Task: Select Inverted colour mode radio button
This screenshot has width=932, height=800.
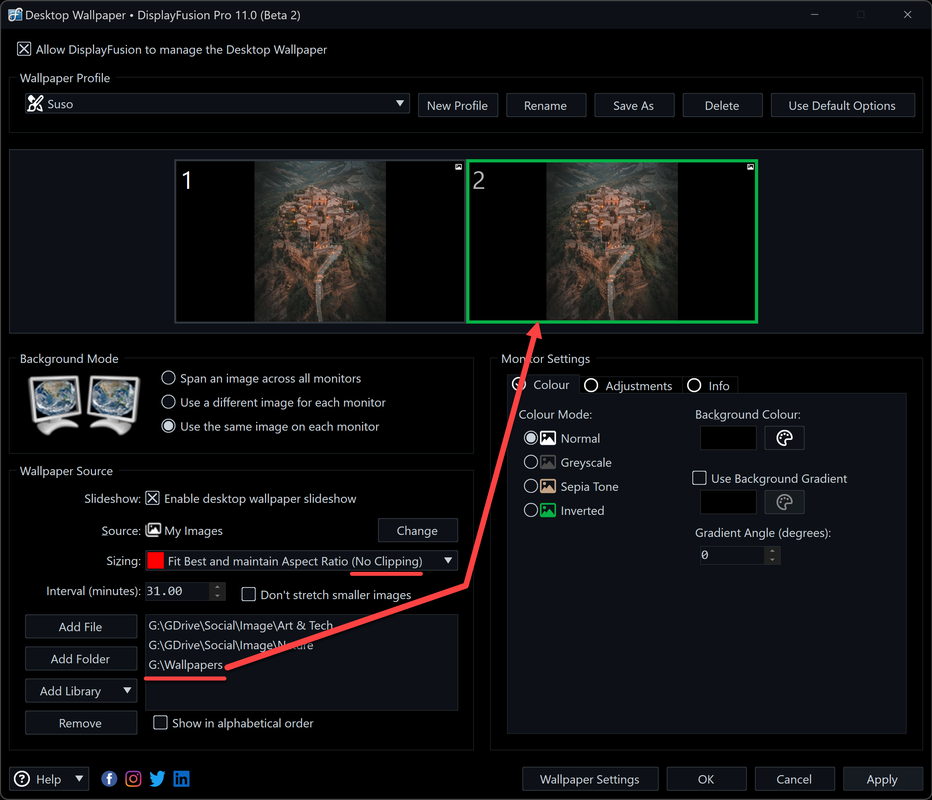Action: pos(530,510)
